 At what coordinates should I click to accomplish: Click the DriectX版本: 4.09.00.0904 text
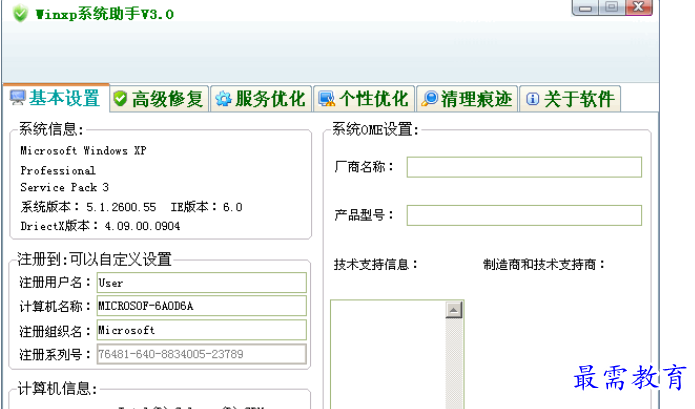click(x=100, y=226)
